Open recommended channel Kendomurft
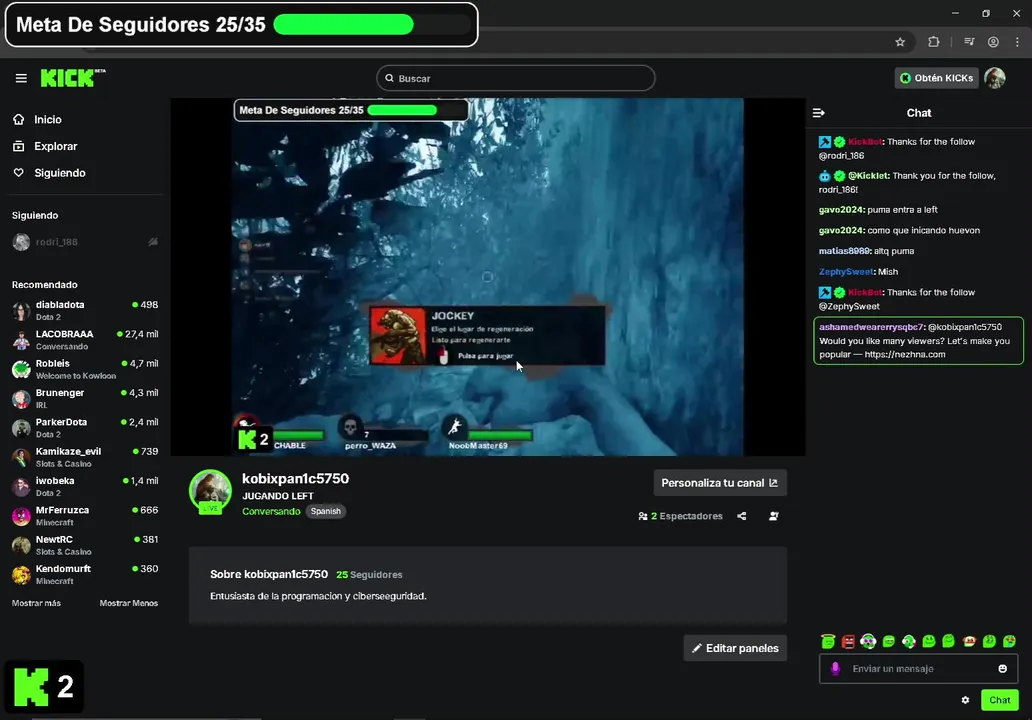The height and width of the screenshot is (720, 1032). pos(85,574)
